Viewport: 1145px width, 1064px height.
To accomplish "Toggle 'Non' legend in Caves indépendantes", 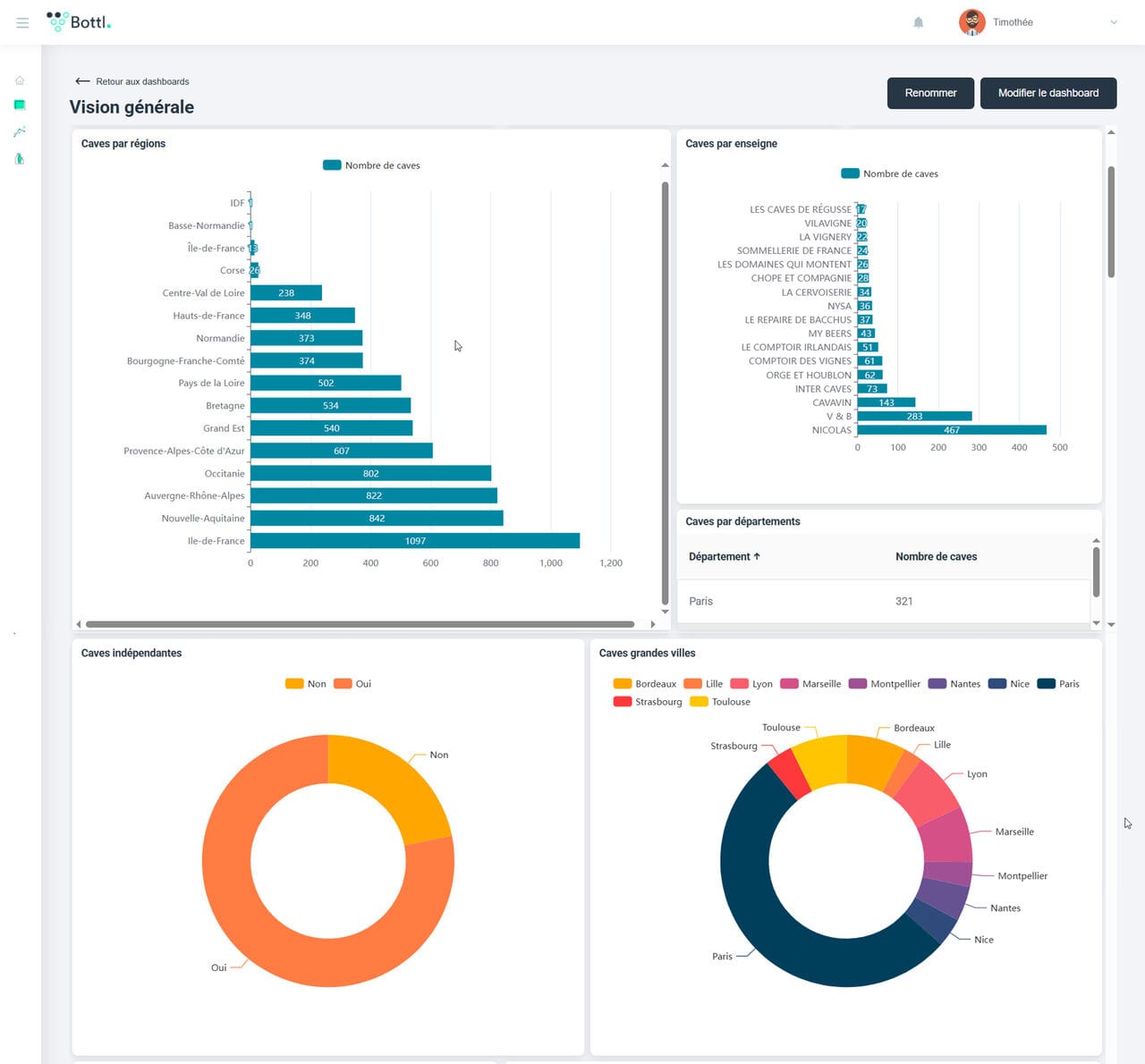I will pos(306,684).
